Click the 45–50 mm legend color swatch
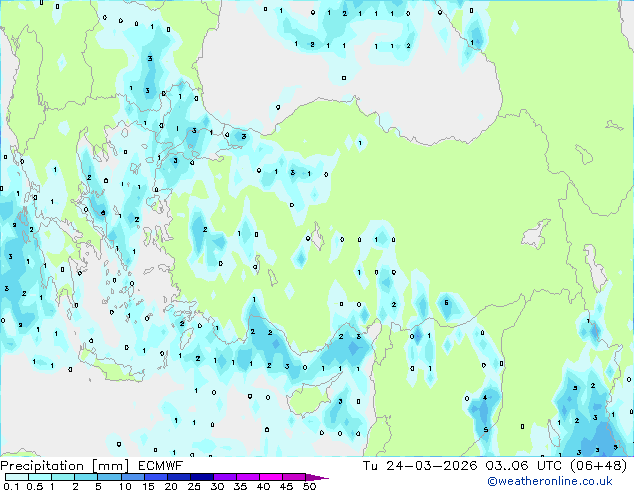 coord(294,477)
